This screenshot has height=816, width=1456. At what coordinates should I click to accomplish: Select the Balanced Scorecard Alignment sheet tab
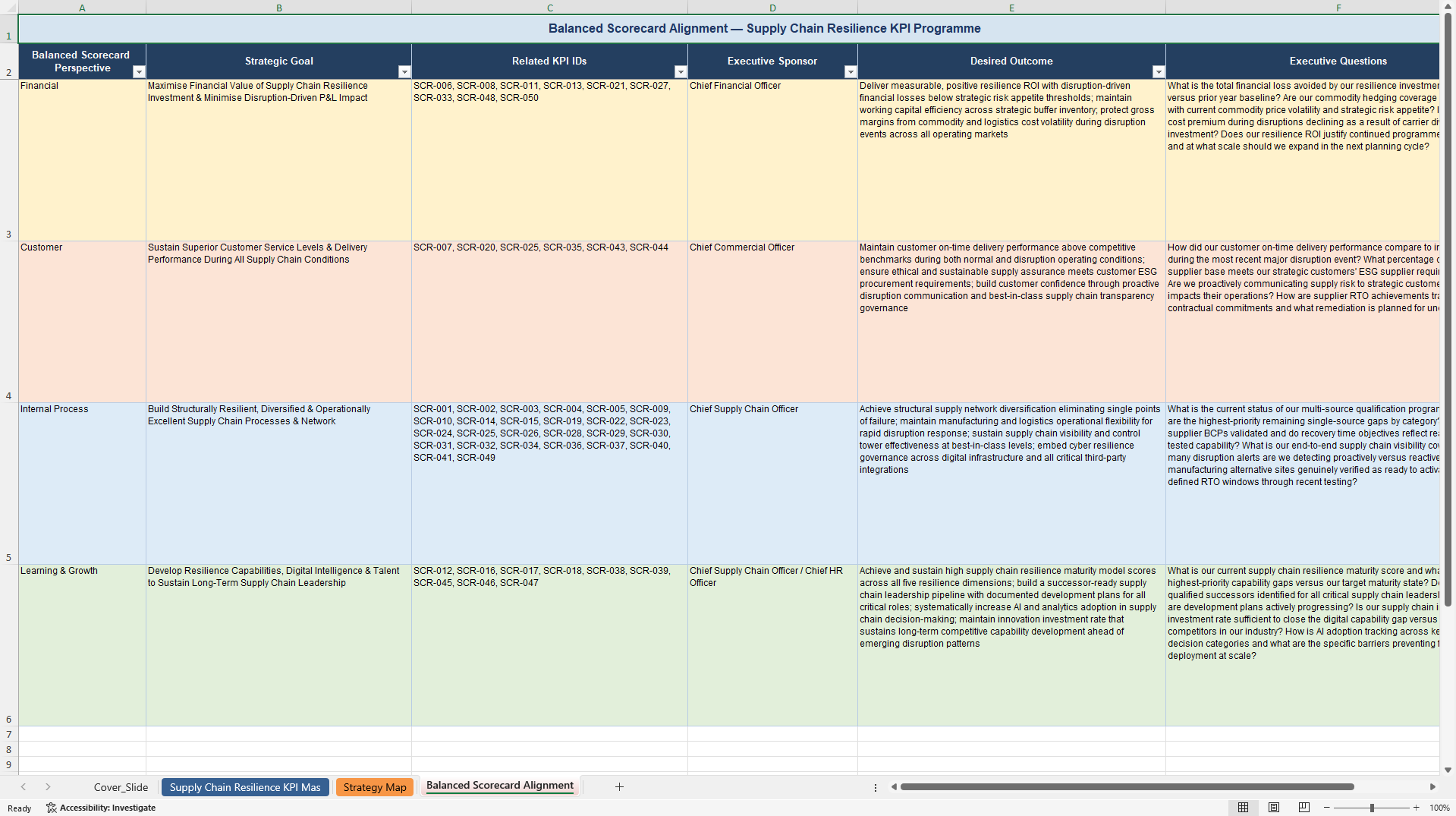500,786
